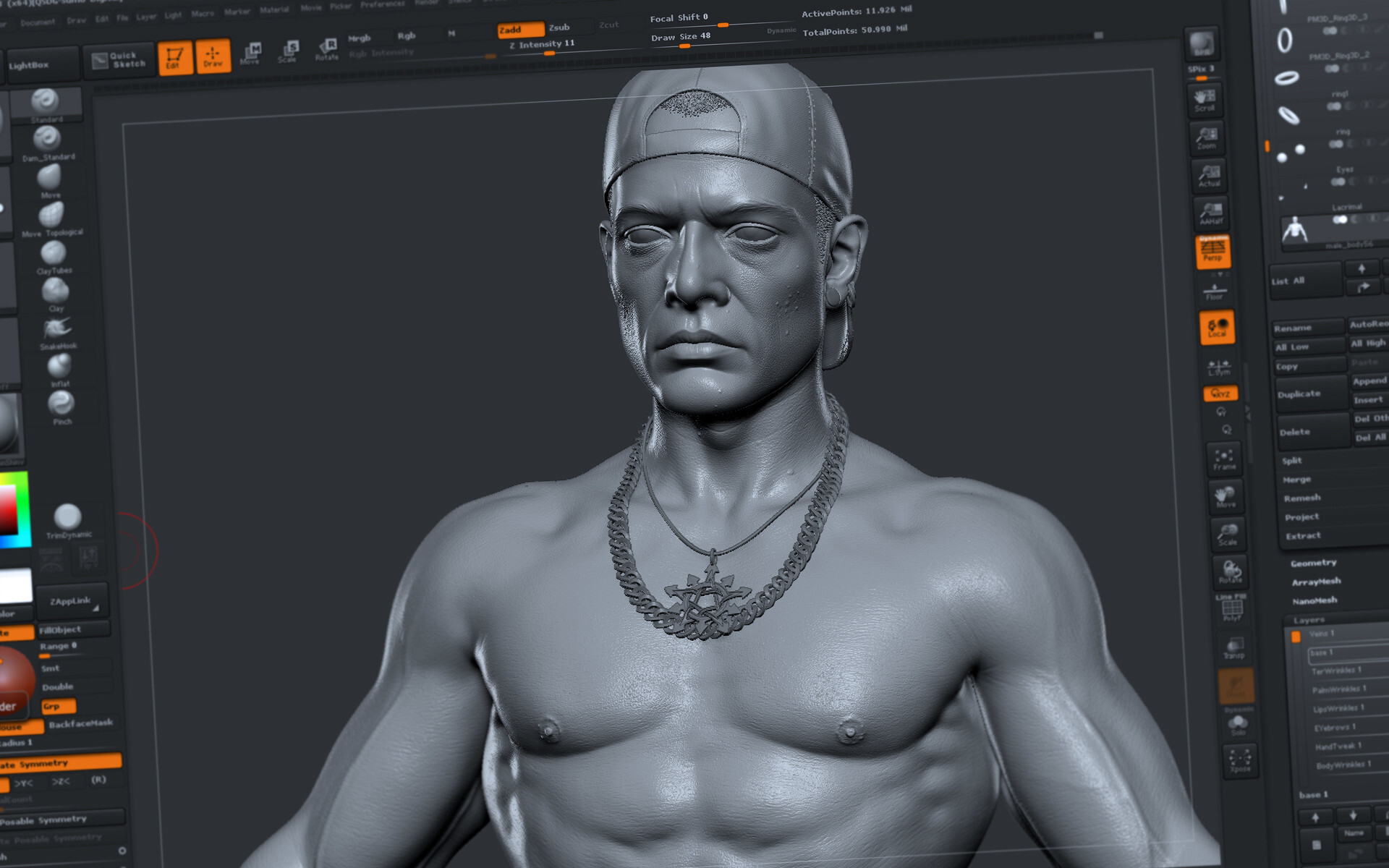
Task: Expand the Geometry section
Action: (x=1314, y=561)
